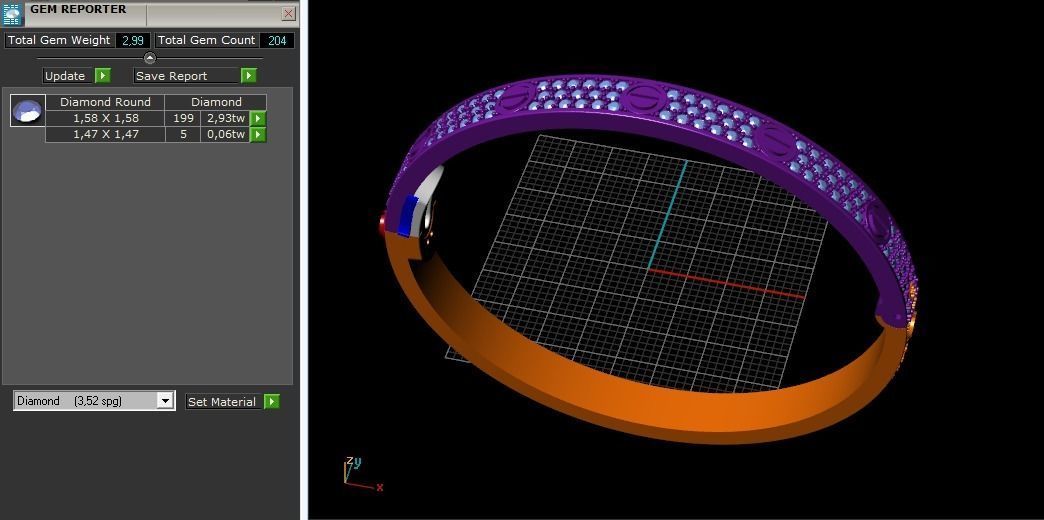
Task: Click the 'Total Gem Count' label
Action: pos(206,40)
